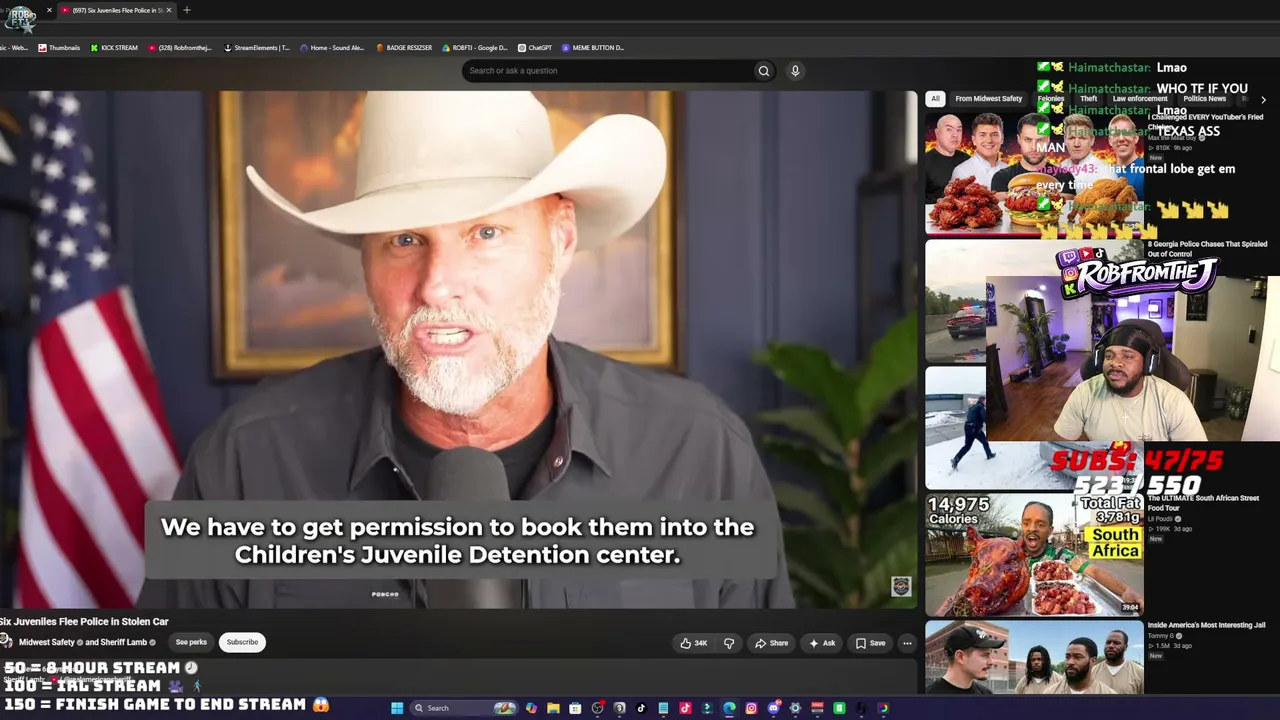The image size is (1280, 720).
Task: Open a new browser tab
Action: [186, 10]
